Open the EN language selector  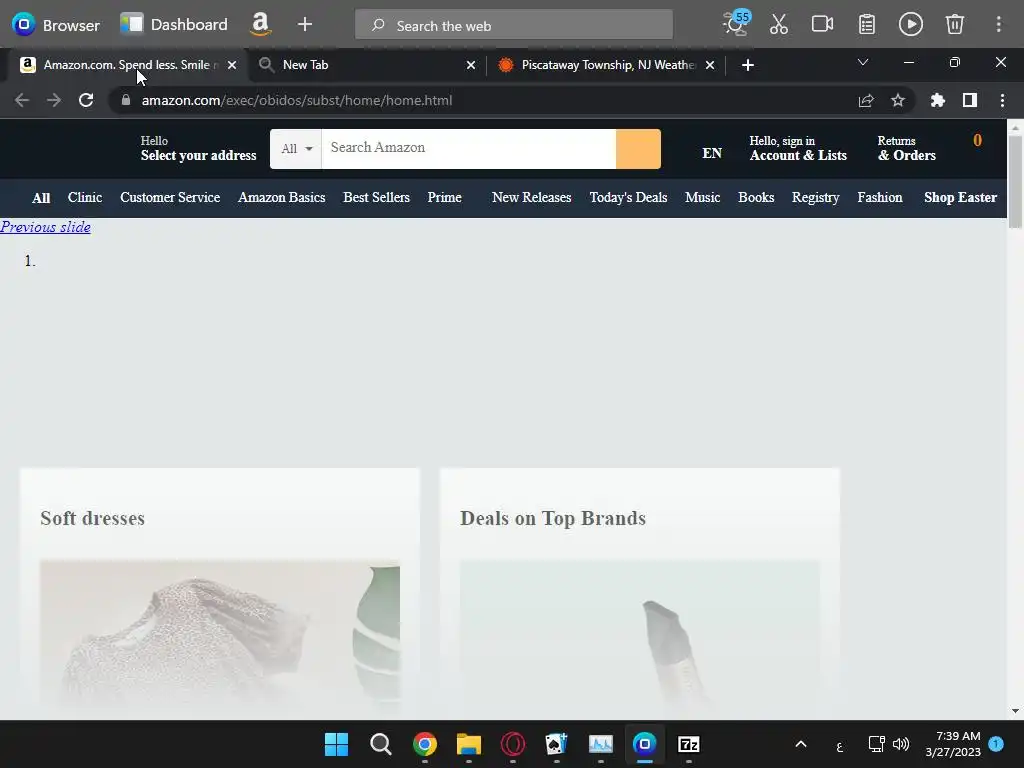pos(712,153)
